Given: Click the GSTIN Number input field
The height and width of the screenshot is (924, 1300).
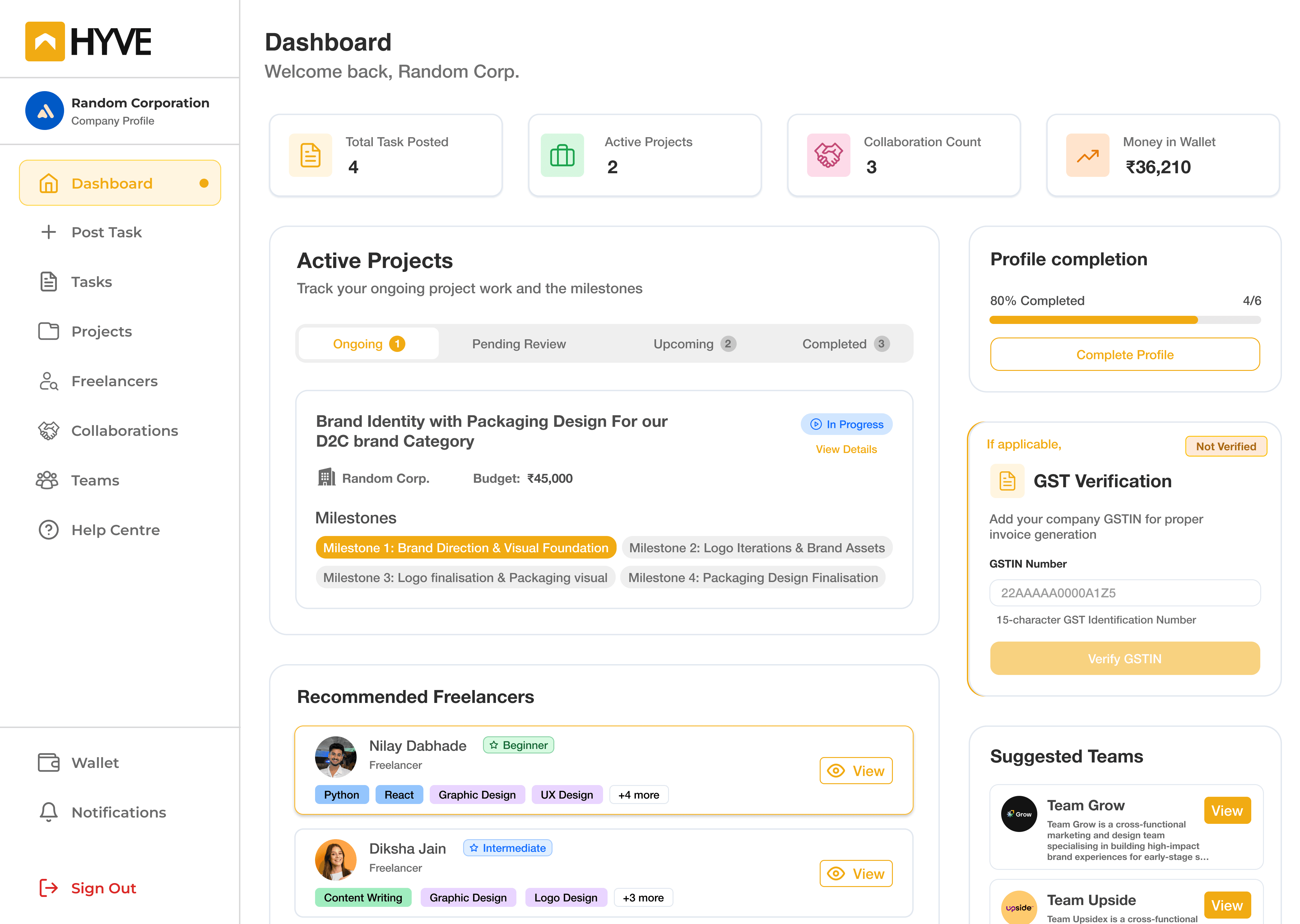Looking at the screenshot, I should (x=1124, y=593).
